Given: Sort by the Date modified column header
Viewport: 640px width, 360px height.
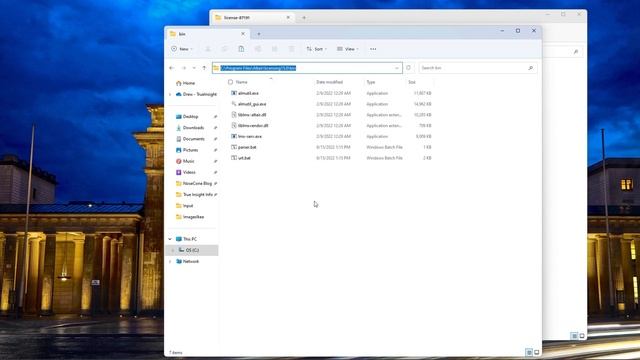Looking at the screenshot, I should pyautogui.click(x=329, y=82).
